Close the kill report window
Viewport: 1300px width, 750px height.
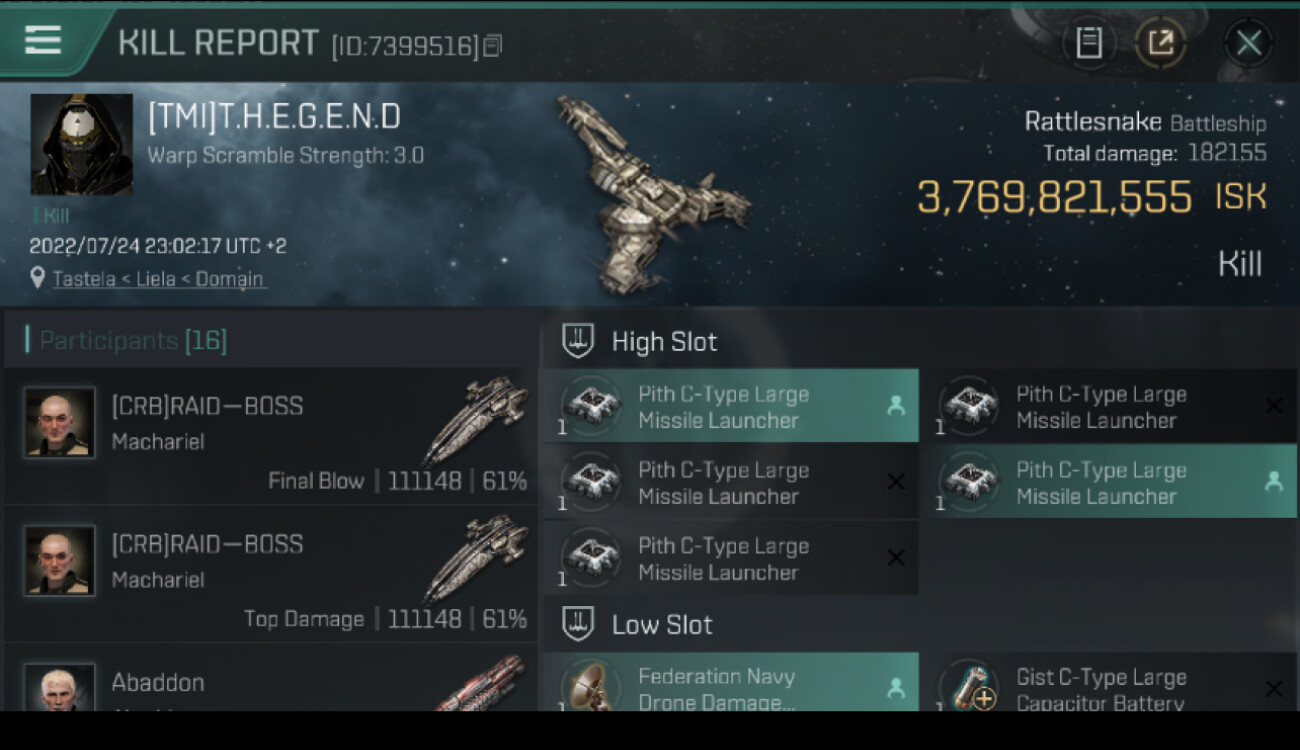coord(1248,43)
